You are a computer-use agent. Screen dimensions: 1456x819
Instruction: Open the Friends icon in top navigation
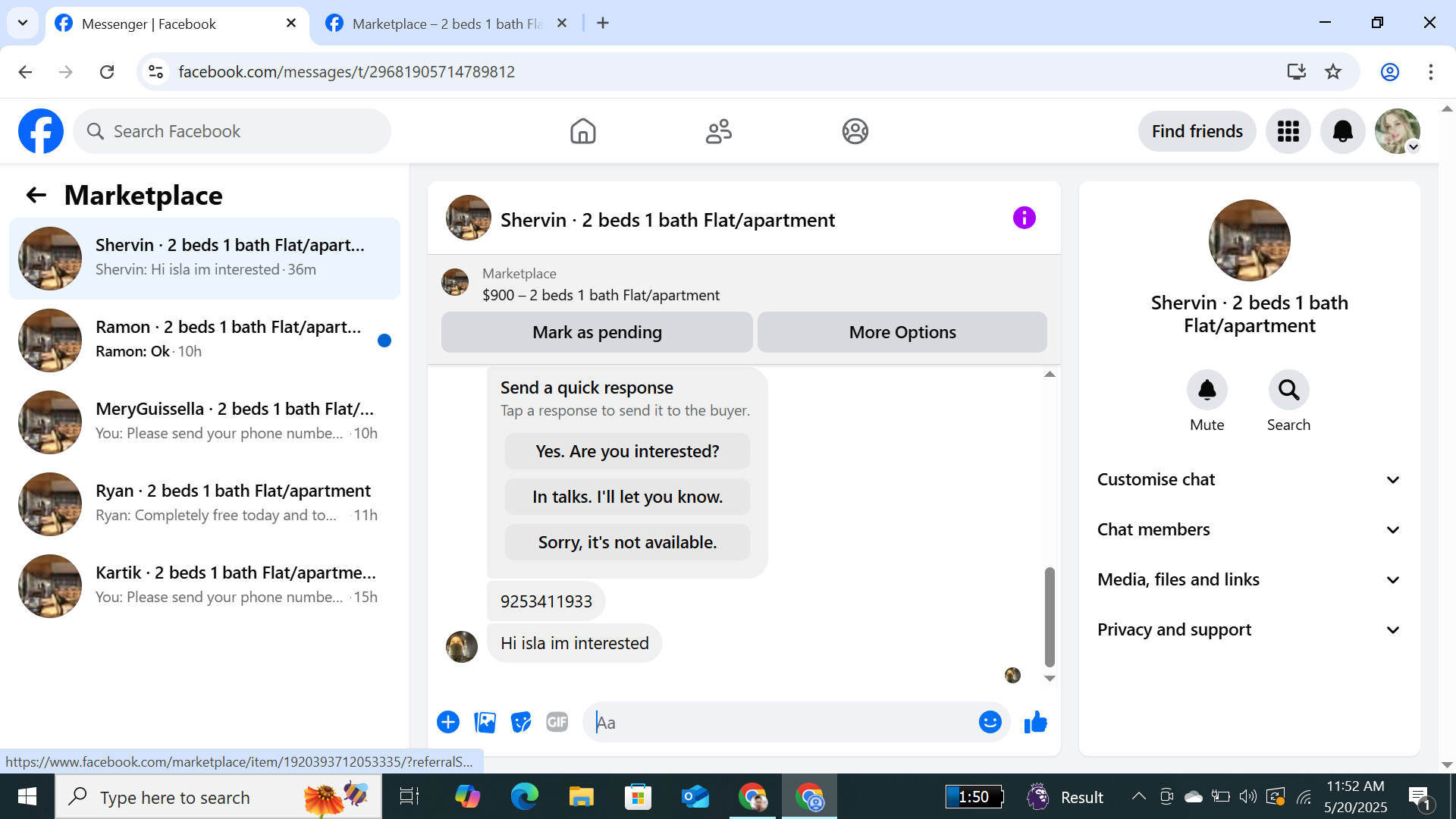click(x=719, y=131)
